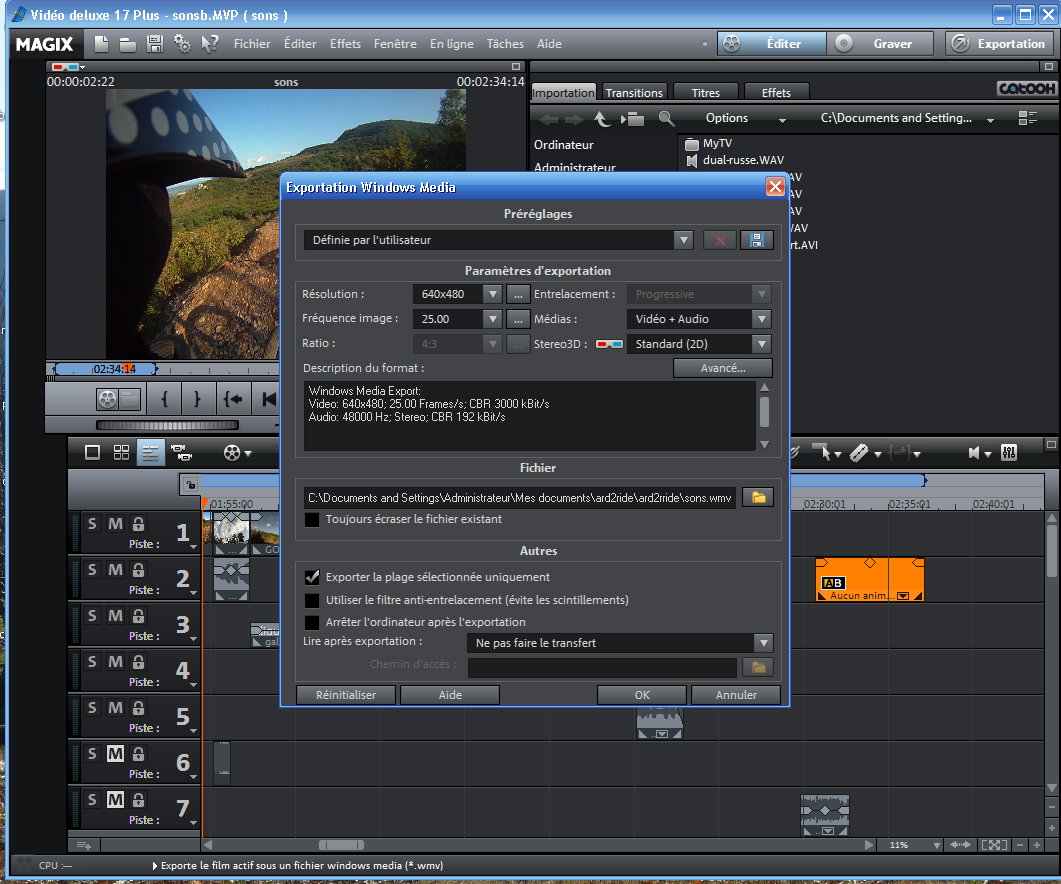Switch to scene overview grid icon

121,452
